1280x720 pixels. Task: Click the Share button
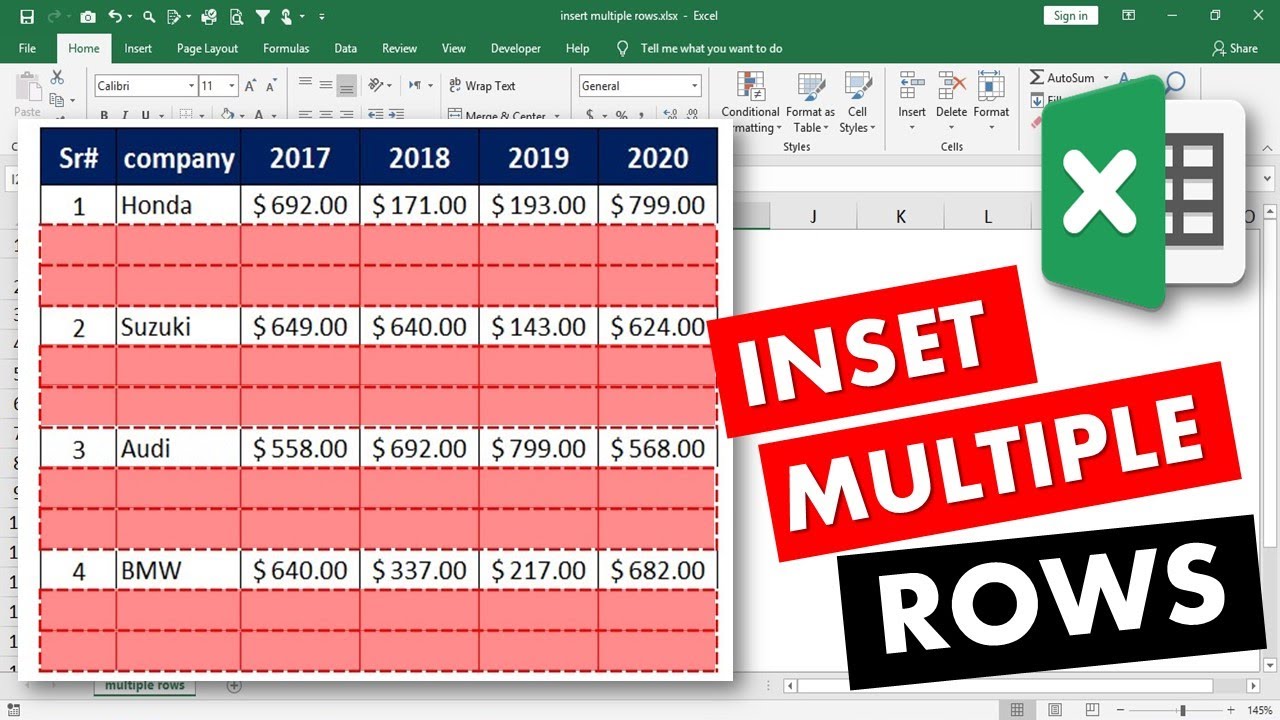[1235, 48]
